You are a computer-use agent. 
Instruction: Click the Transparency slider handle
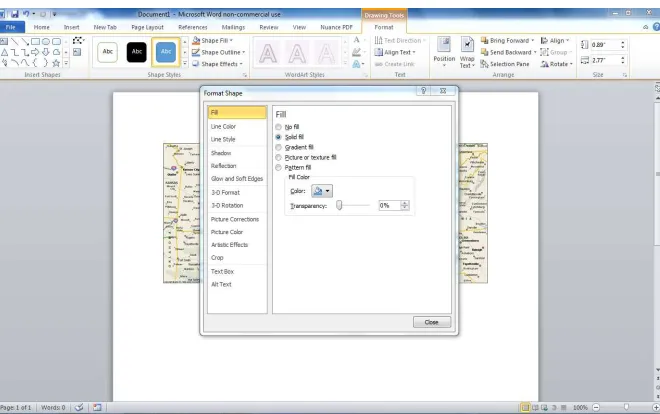tap(339, 205)
